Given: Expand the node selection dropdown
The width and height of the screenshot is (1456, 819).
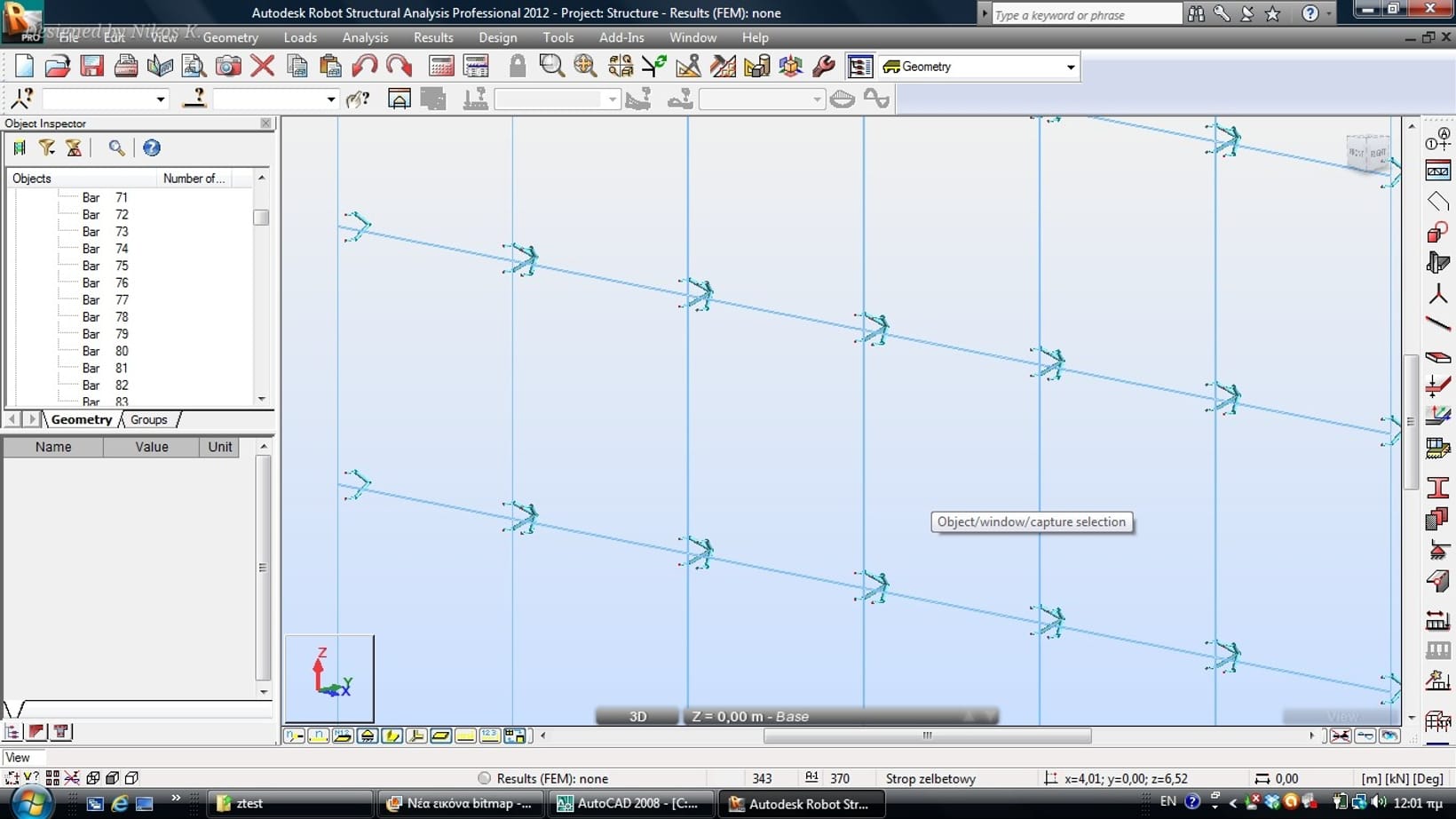Looking at the screenshot, I should [161, 99].
